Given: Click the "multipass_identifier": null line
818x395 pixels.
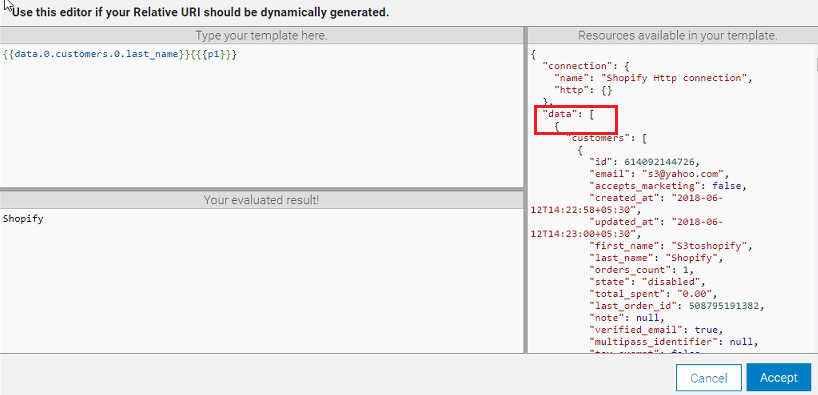Looking at the screenshot, I should click(673, 342).
